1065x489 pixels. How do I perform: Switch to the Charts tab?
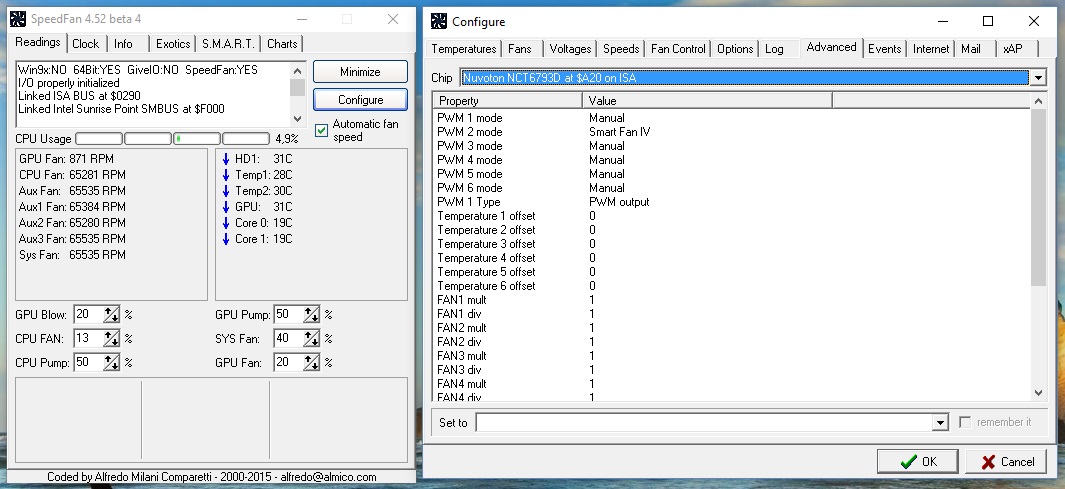pyautogui.click(x=282, y=43)
